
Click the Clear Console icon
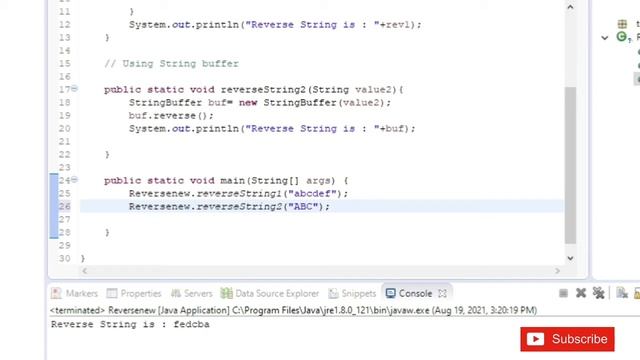tap(622, 293)
